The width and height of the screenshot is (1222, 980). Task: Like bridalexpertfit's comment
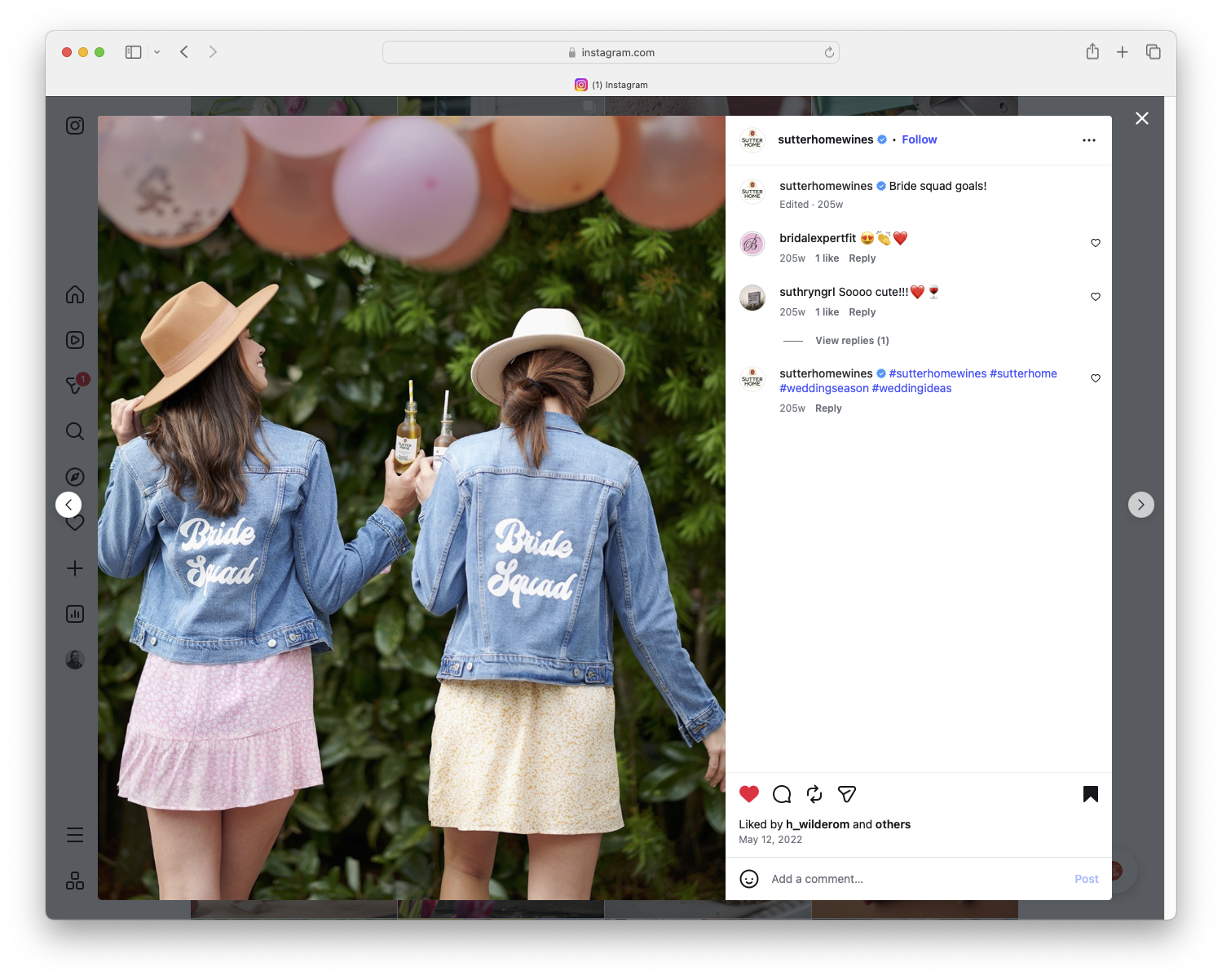coord(1096,243)
